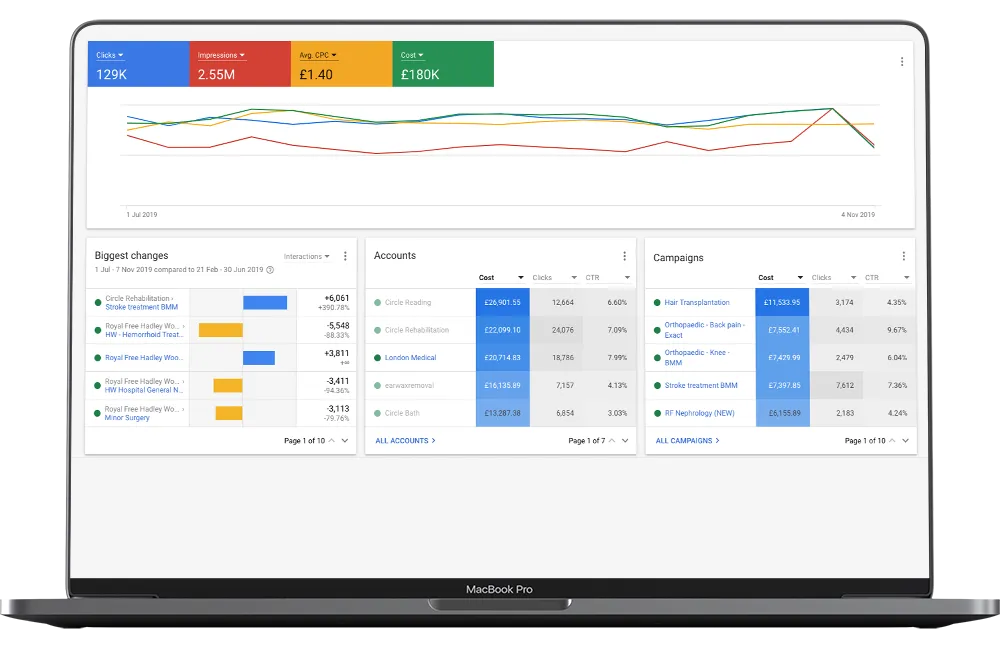This screenshot has width=1000, height=648.
Task: Click status dot for Minor Surgery row
Action: 97,413
